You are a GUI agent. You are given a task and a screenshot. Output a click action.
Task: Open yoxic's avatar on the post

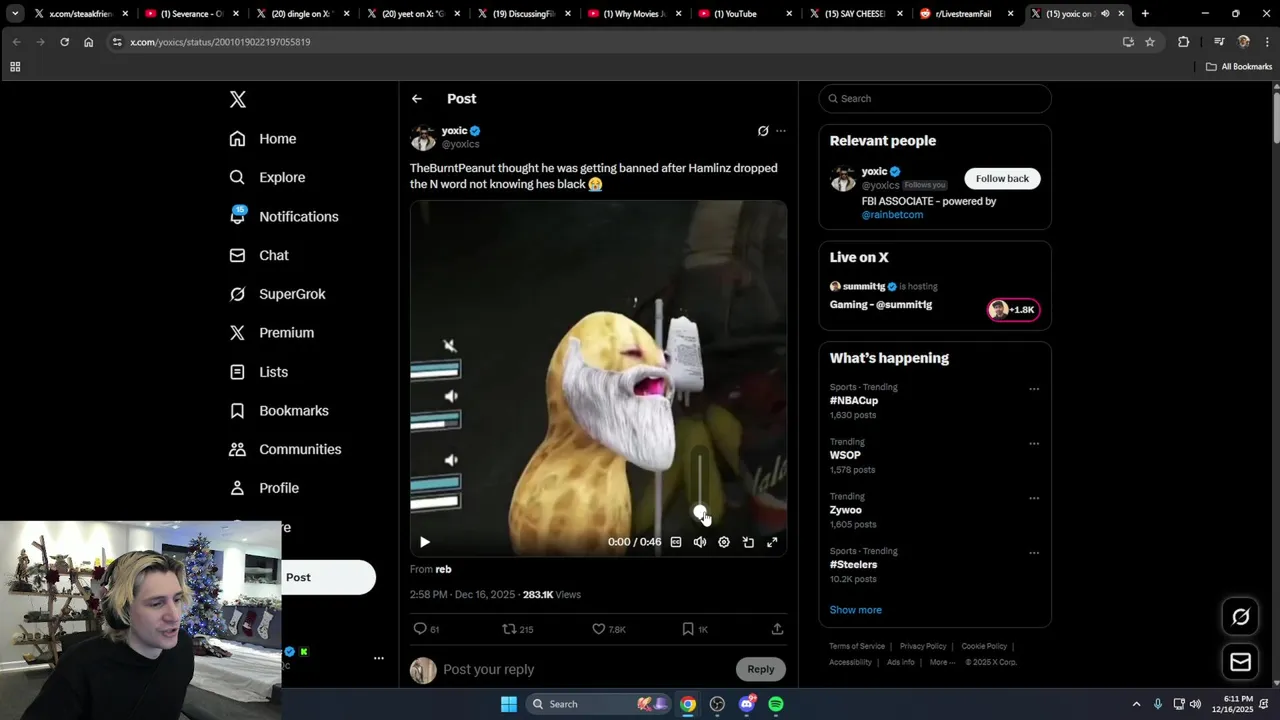click(423, 137)
